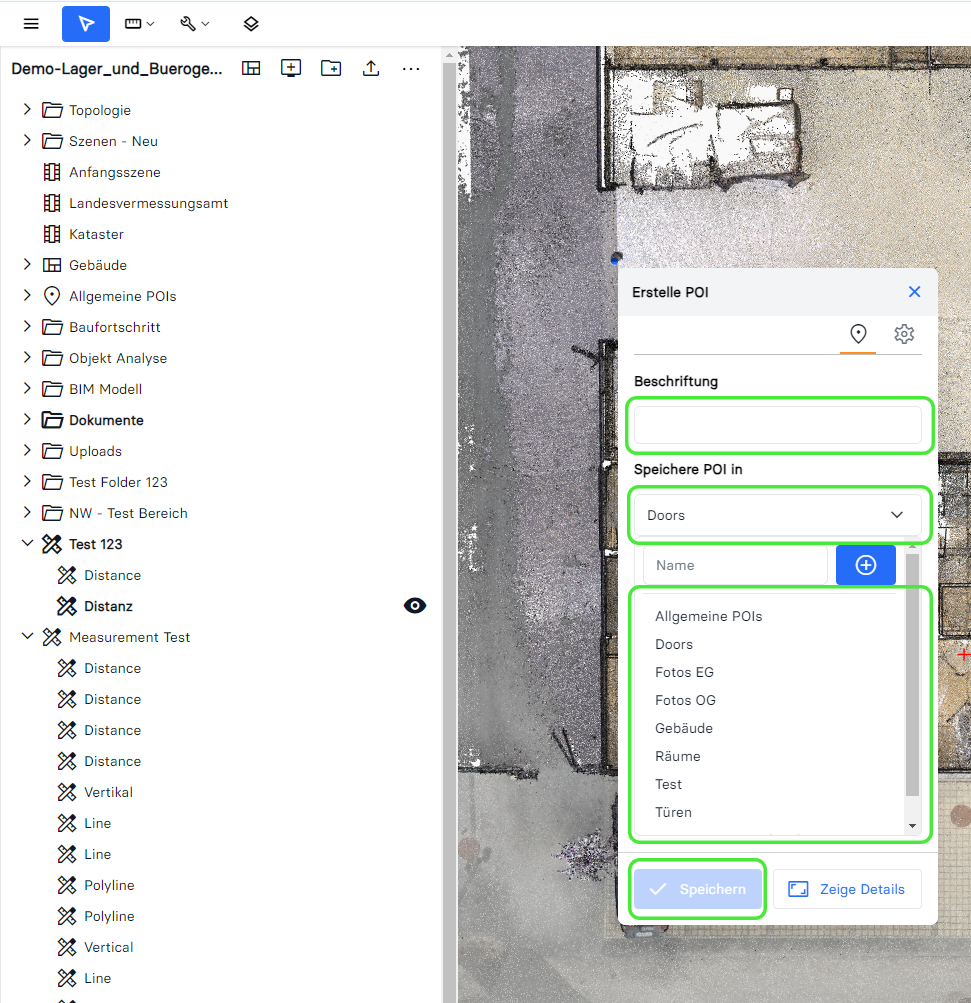Click the Zeige Details button

click(x=847, y=889)
